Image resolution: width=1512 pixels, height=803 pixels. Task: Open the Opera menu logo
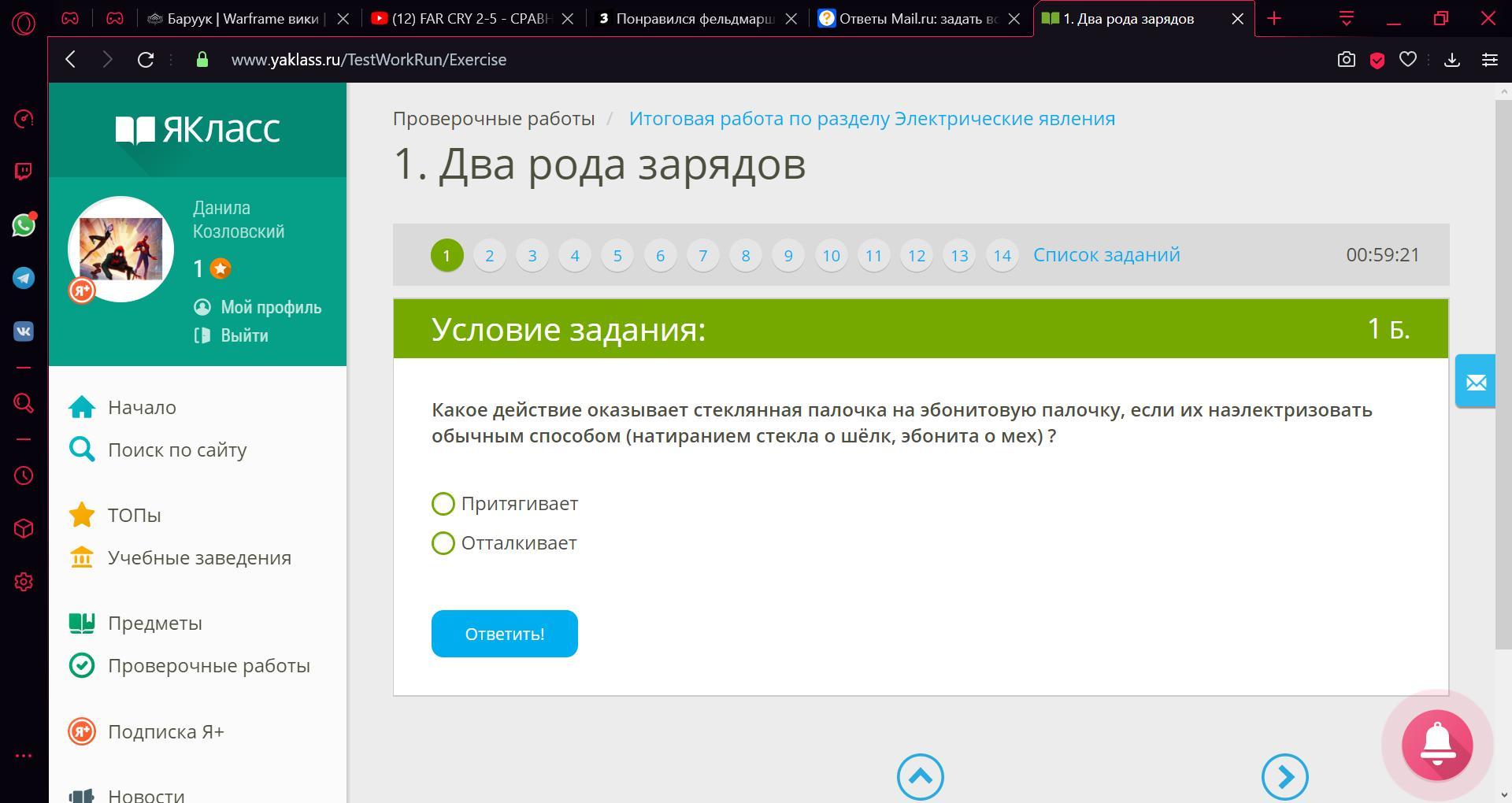[24, 24]
